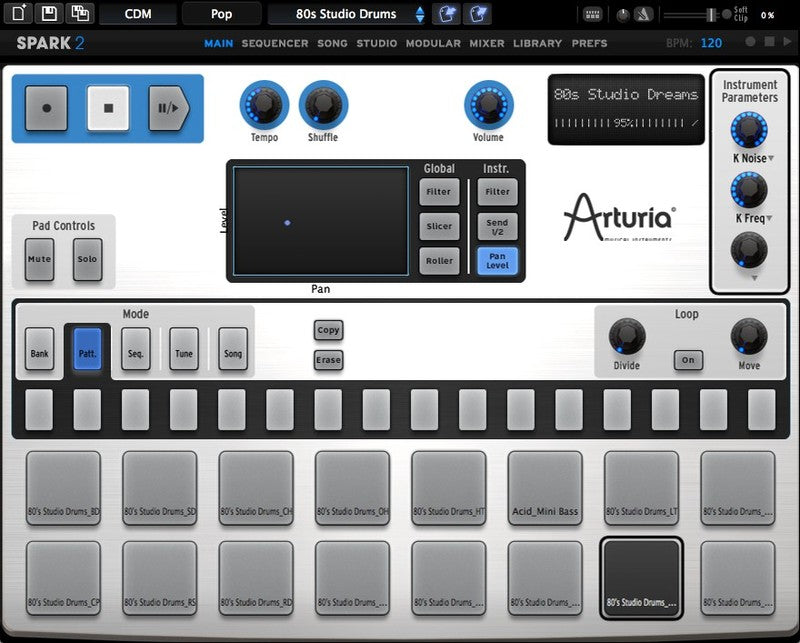Select Tune mode
Viewport: 800px width, 643px height.
click(184, 349)
